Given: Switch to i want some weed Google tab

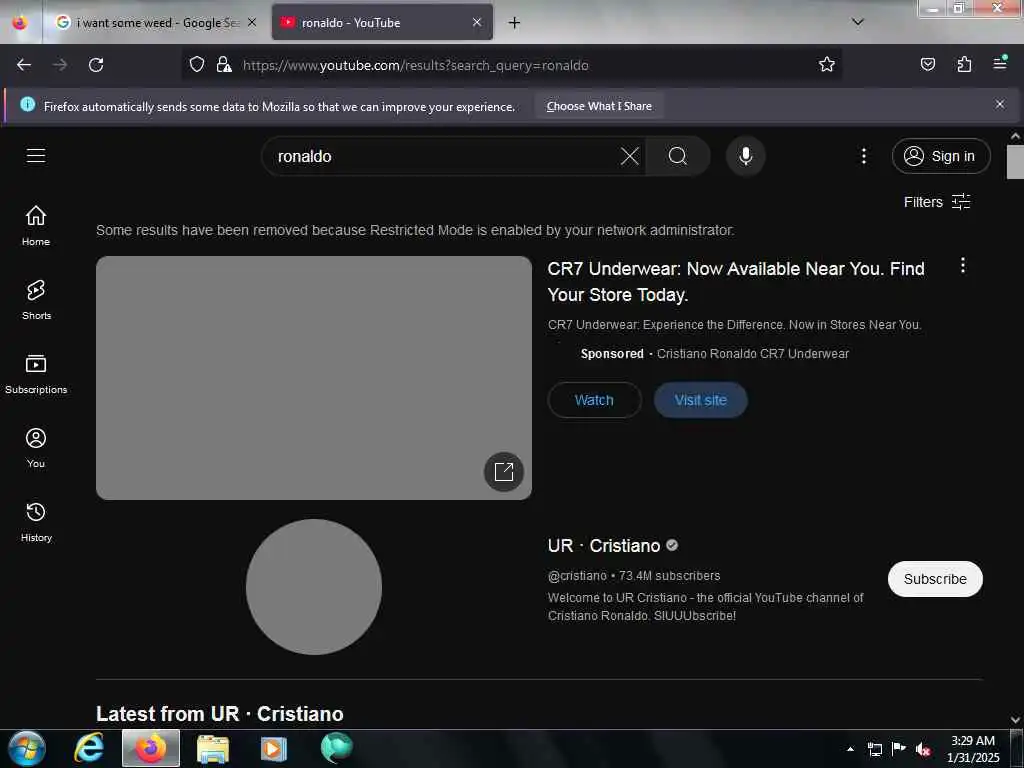Looking at the screenshot, I should pos(155,23).
